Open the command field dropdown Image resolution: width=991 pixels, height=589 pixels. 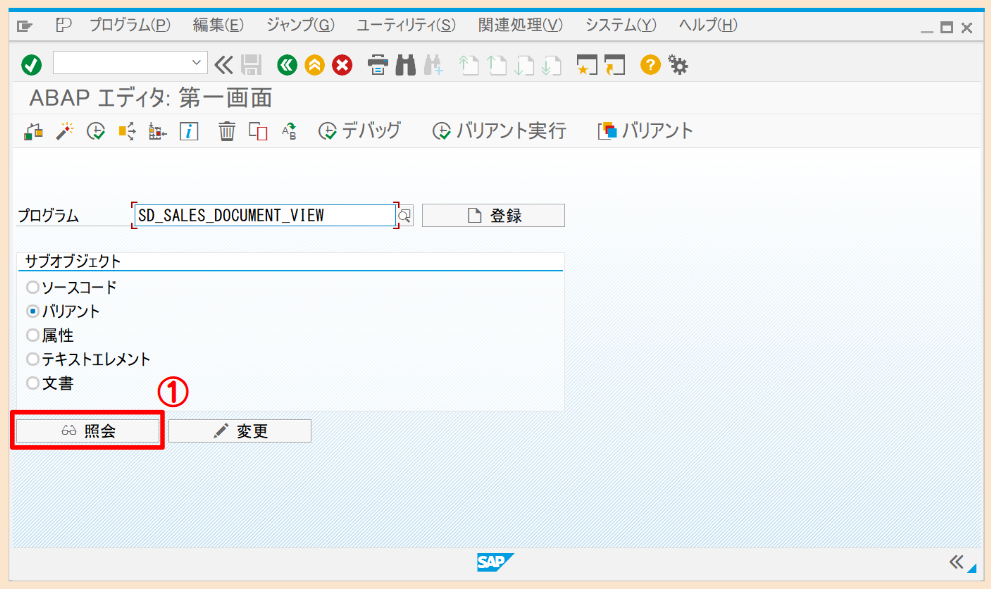pyautogui.click(x=196, y=63)
